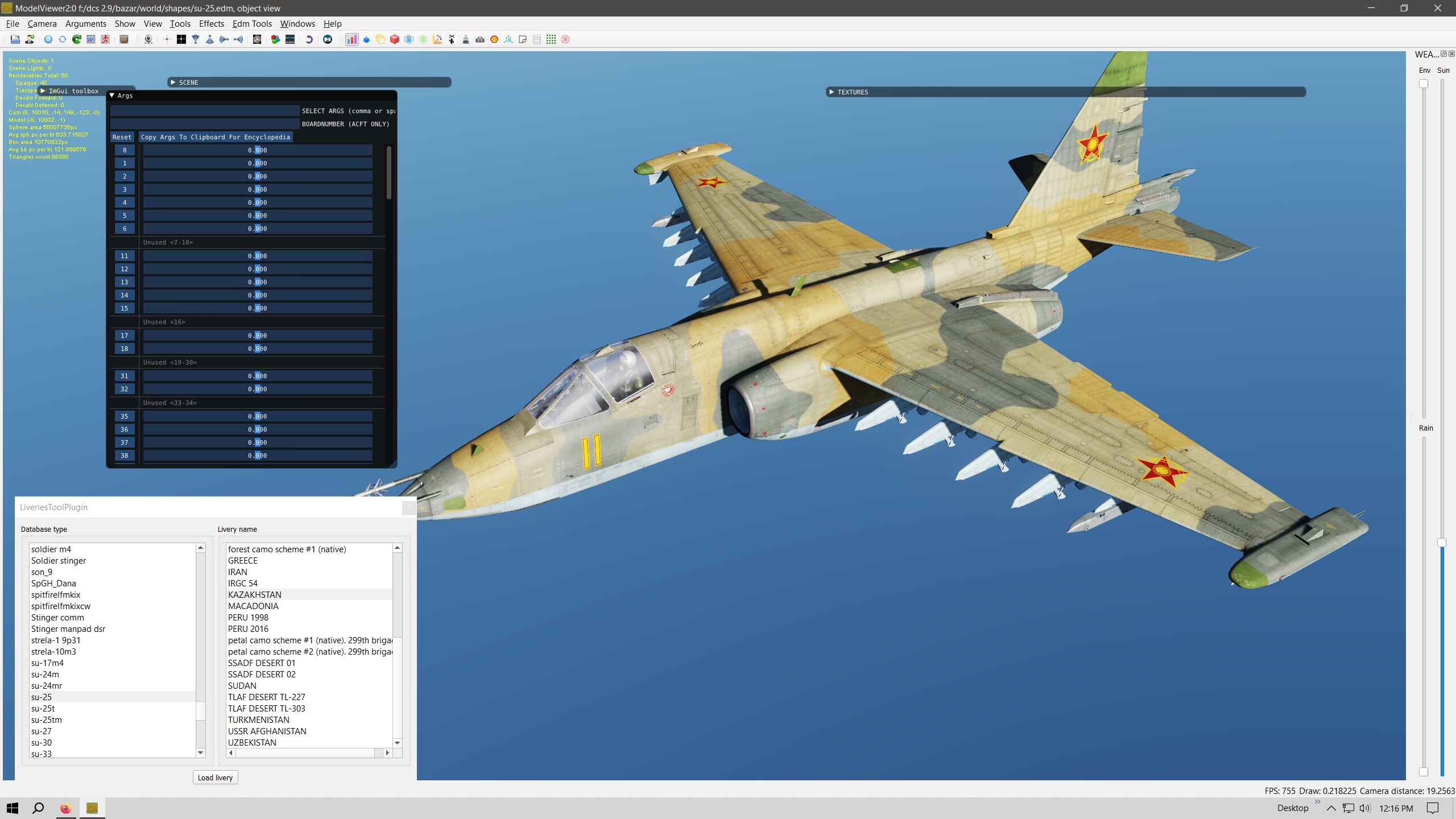Click the green dotted grid icon

(x=551, y=39)
